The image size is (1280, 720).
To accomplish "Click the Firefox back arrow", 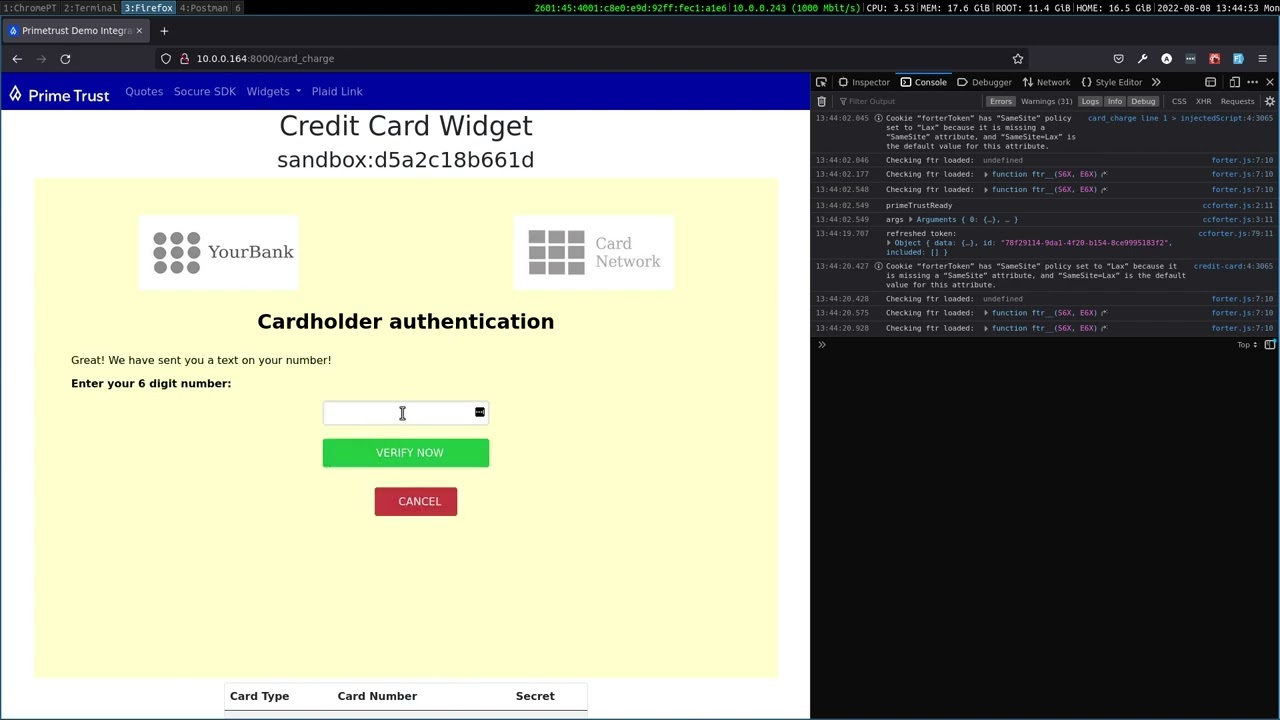I will pyautogui.click(x=17, y=59).
